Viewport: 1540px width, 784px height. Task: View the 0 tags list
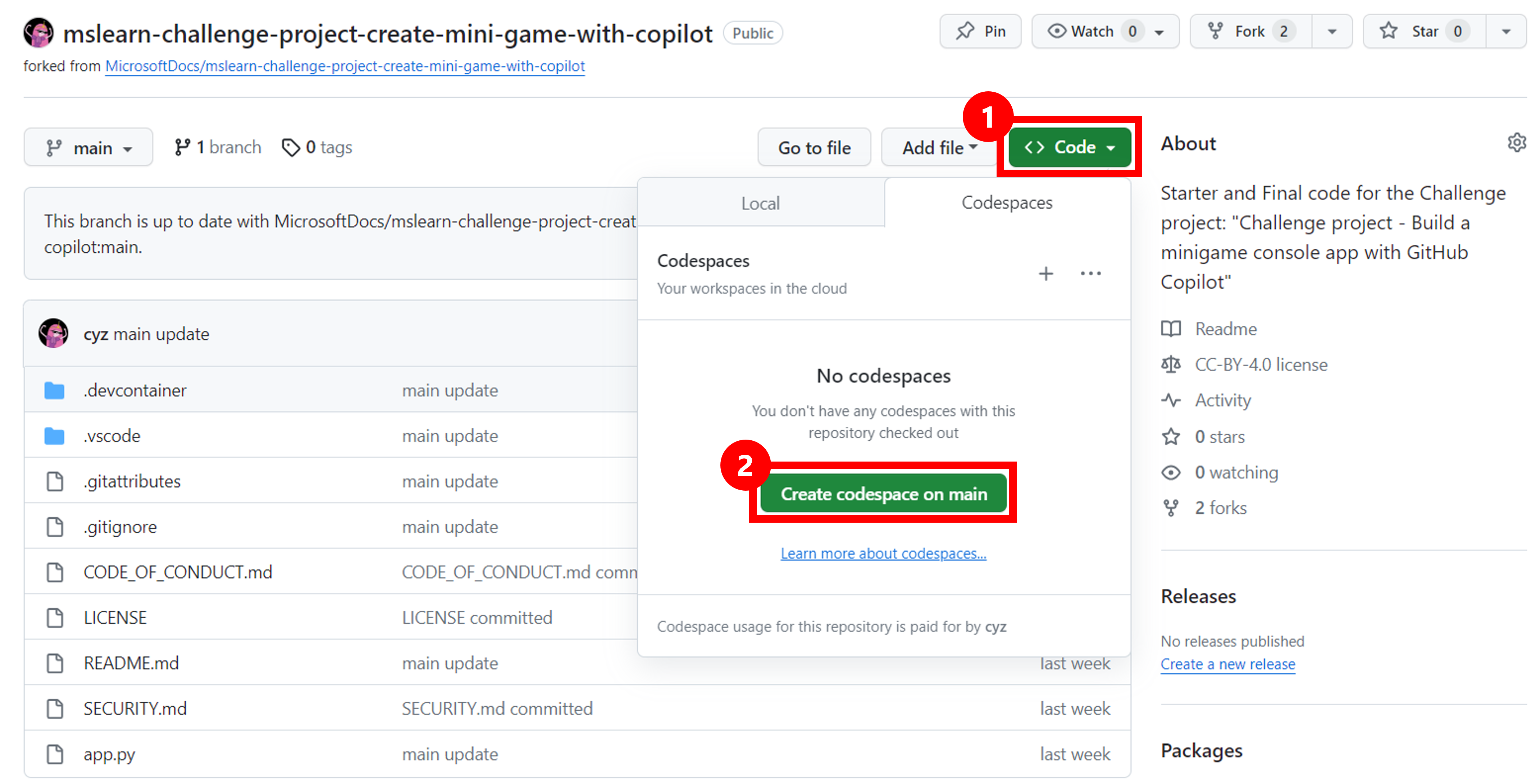click(x=317, y=147)
